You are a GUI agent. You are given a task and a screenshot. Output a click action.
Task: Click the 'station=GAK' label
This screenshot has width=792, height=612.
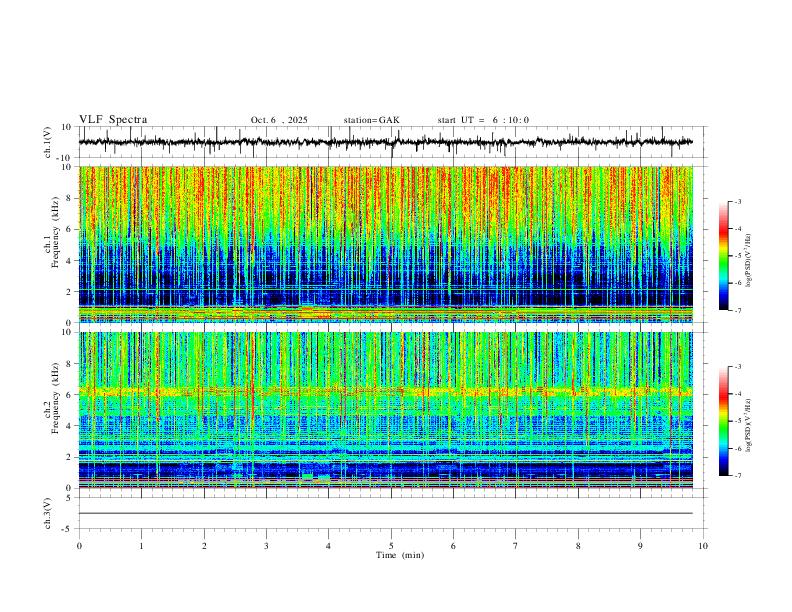pos(371,120)
